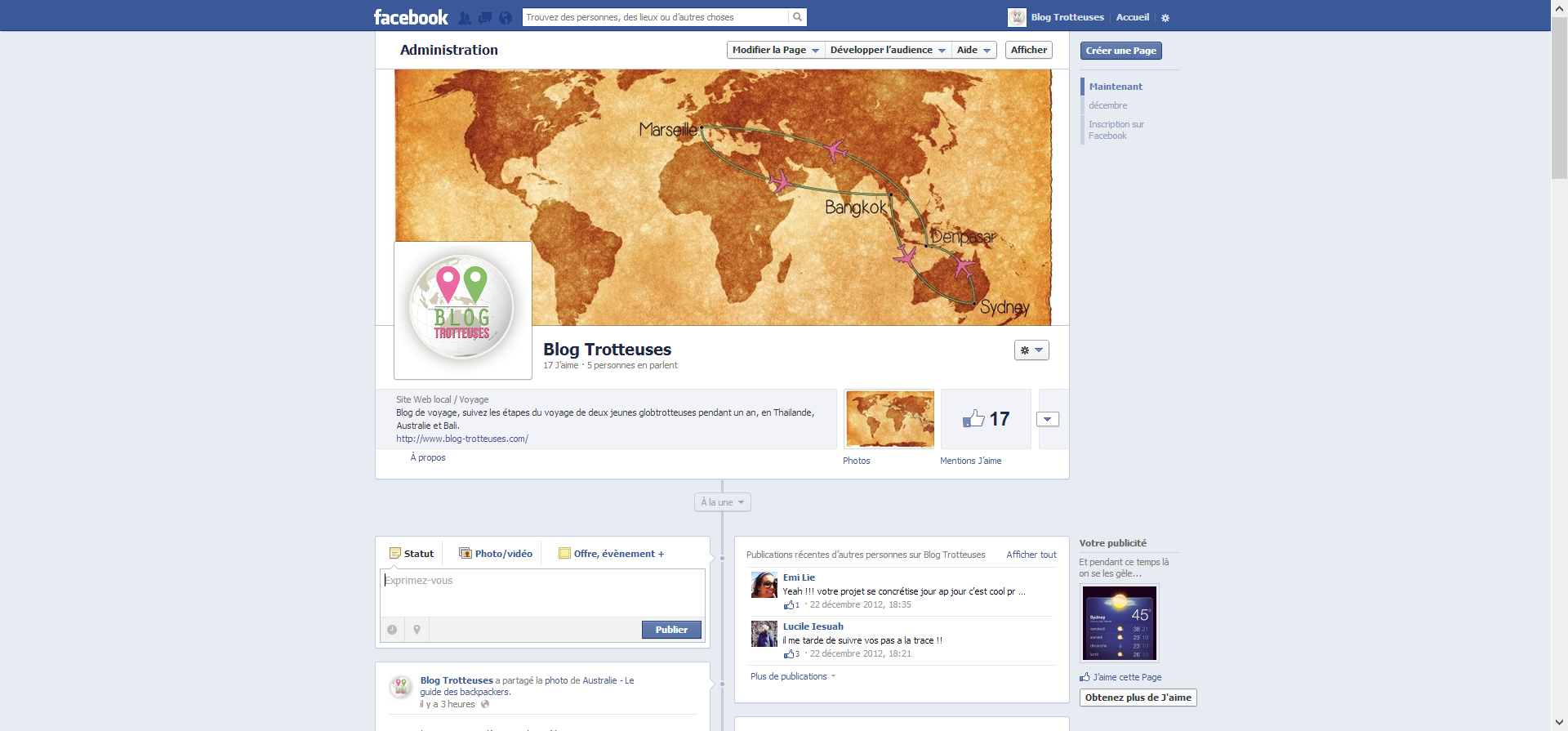The width and height of the screenshot is (1568, 731).
Task: Click the location pin icon in composer
Action: 416,630
